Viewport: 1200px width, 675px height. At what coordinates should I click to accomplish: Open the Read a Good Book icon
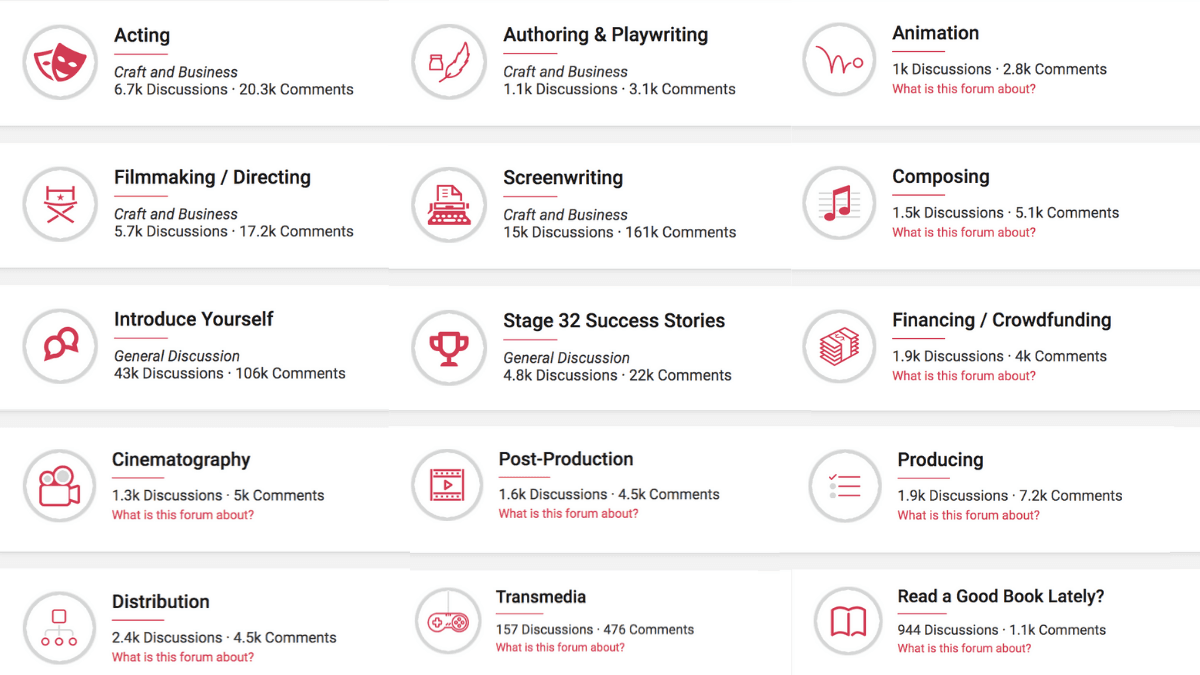pyautogui.click(x=848, y=622)
